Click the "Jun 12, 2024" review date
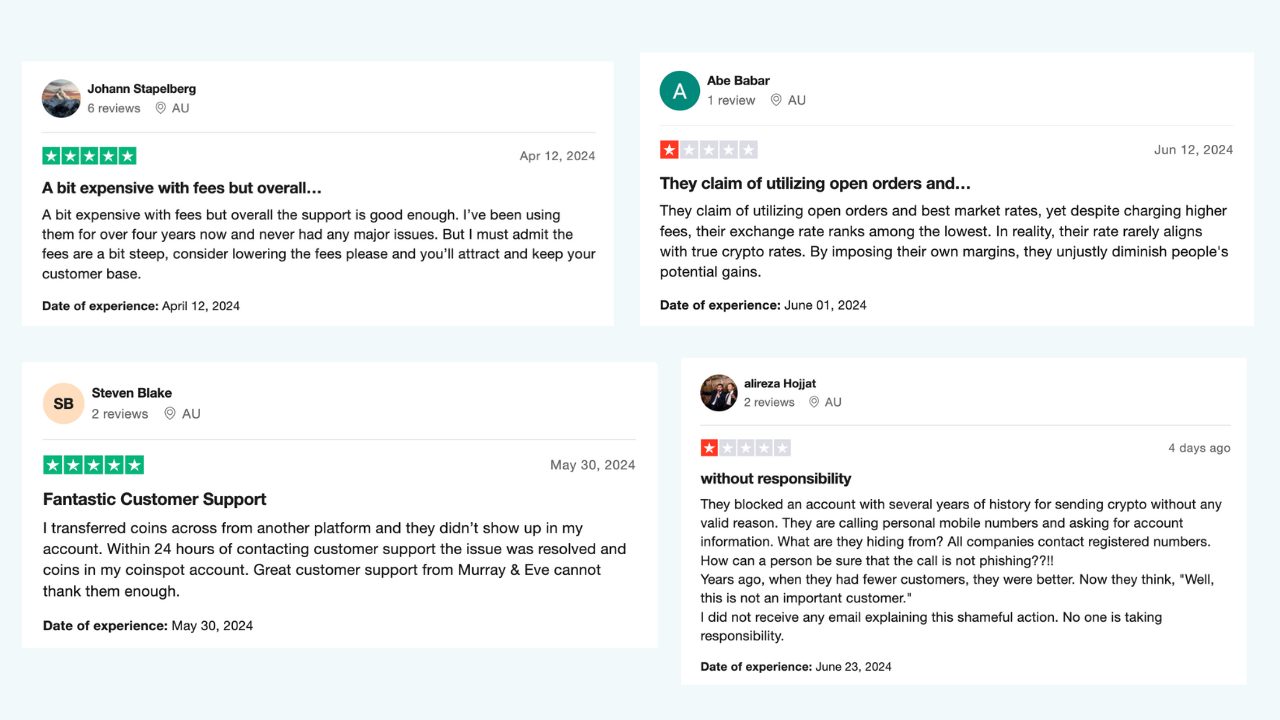This screenshot has height=720, width=1280. 1193,150
